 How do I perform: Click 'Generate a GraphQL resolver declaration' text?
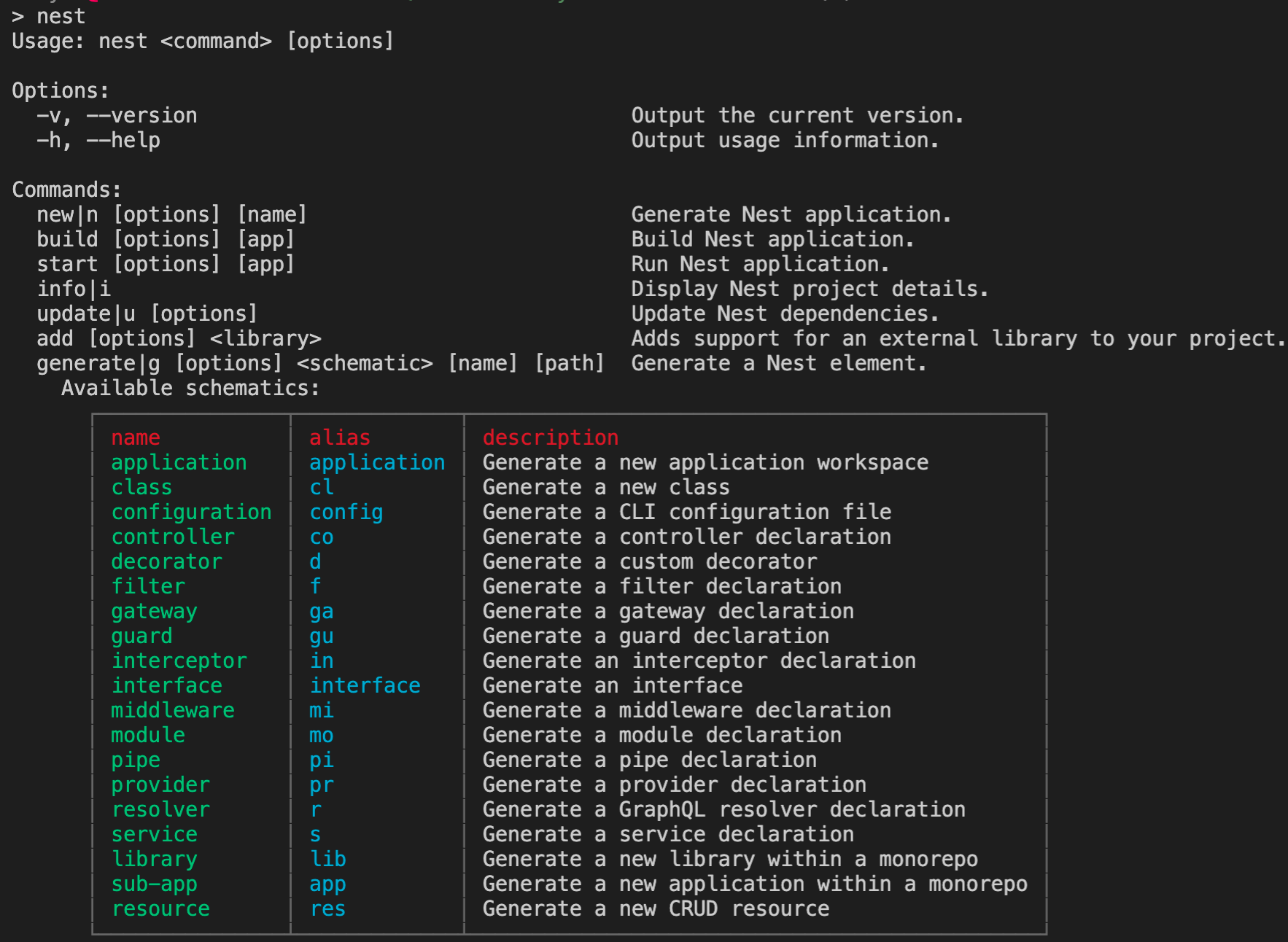point(724,810)
